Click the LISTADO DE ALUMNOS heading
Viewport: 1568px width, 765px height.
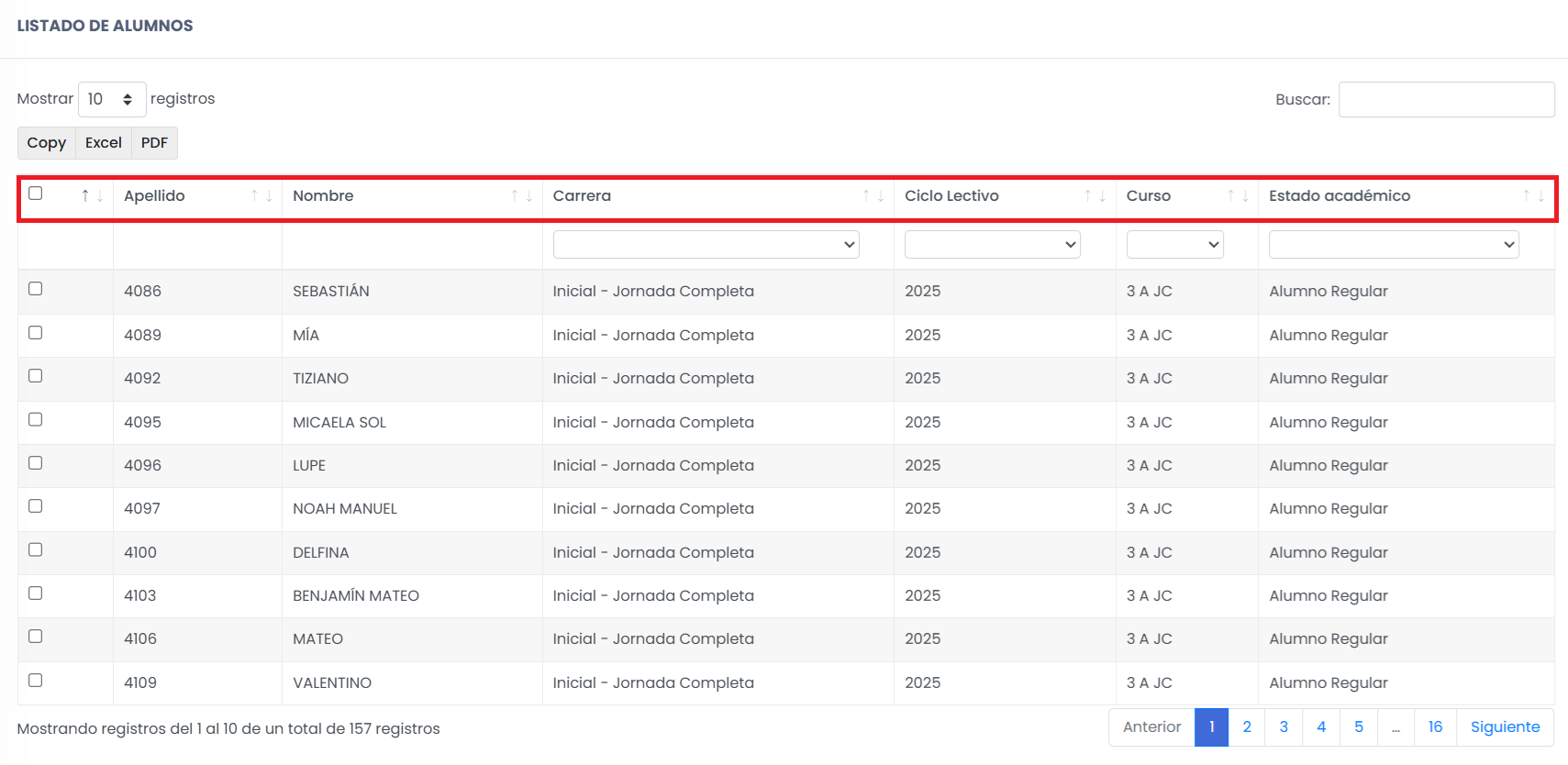106,26
